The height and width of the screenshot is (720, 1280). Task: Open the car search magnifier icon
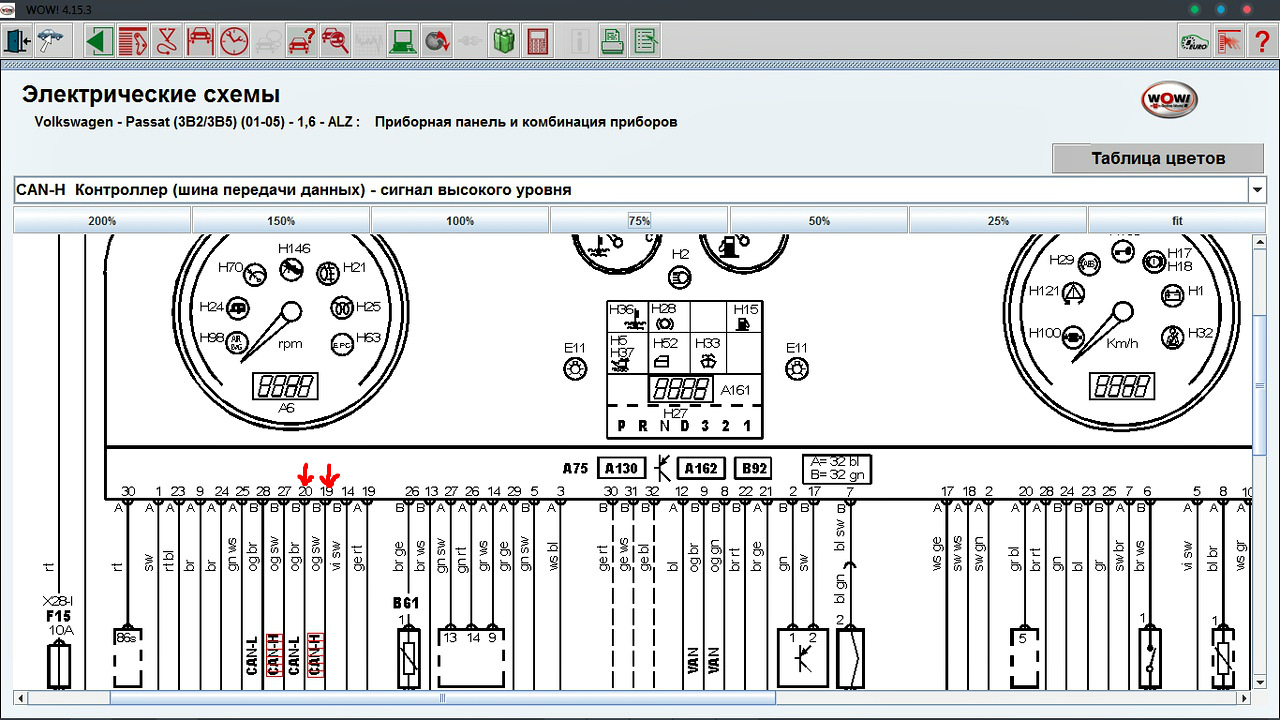(336, 41)
